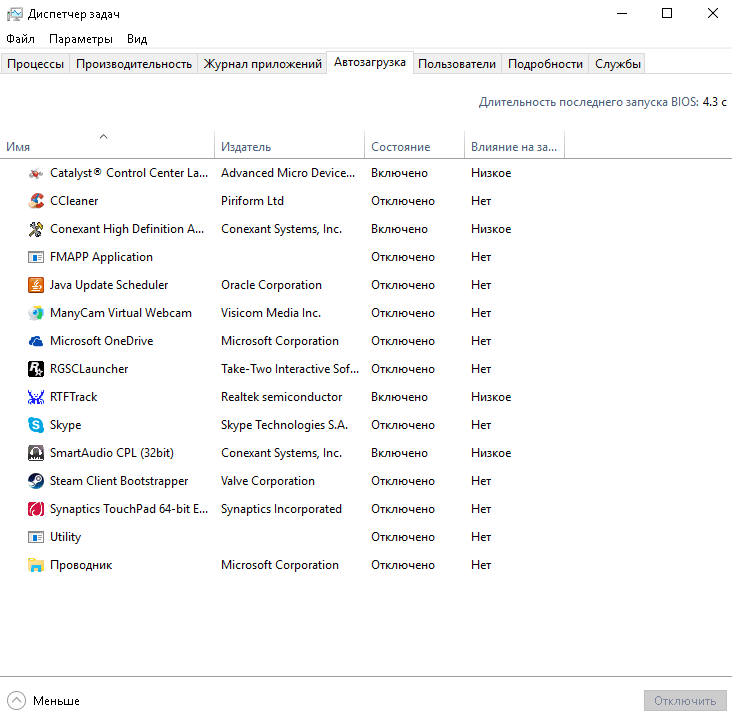
Task: Click the Skype Technologies S.A. cell
Action: (x=284, y=425)
